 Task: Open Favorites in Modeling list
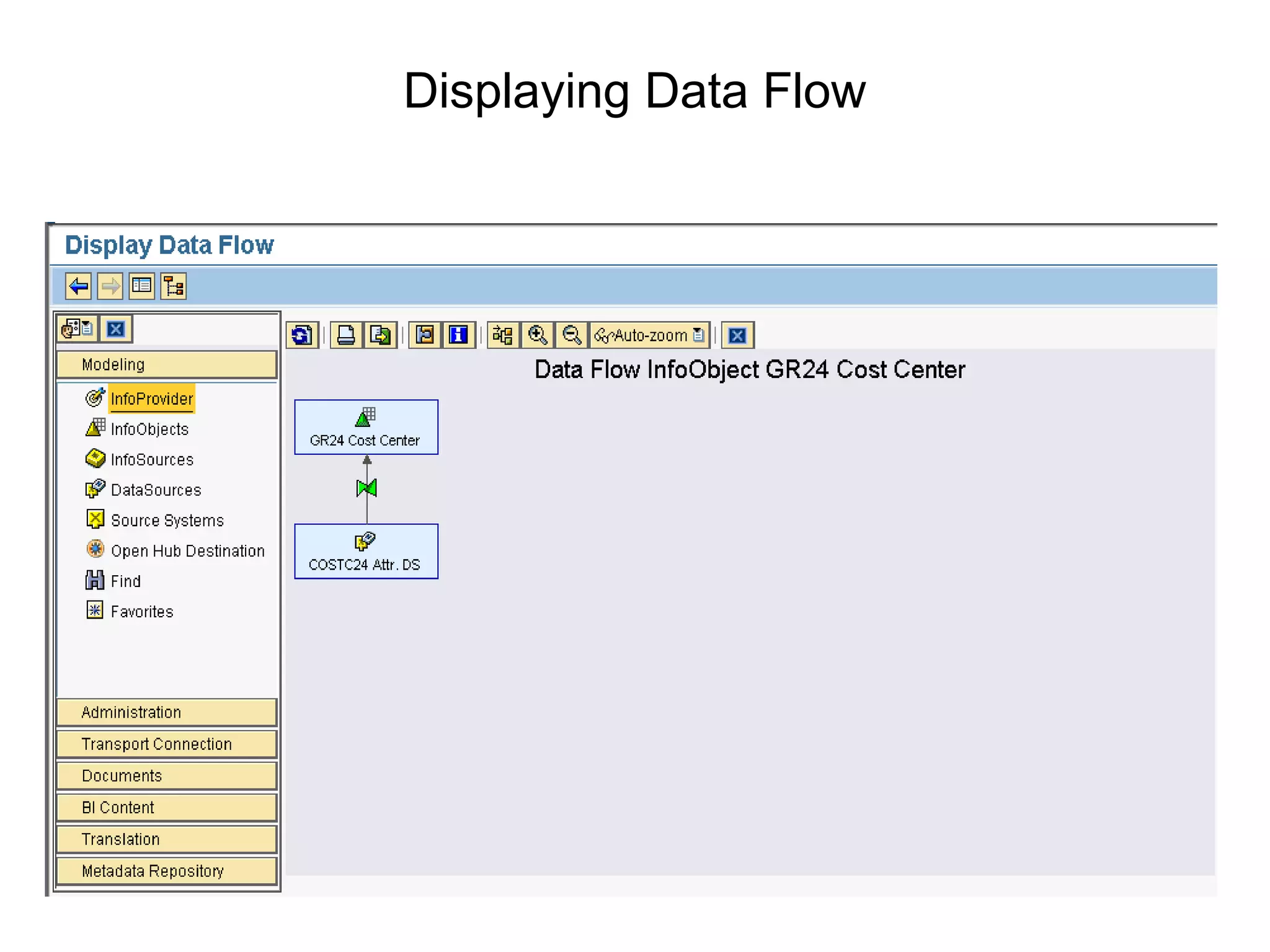tap(142, 611)
